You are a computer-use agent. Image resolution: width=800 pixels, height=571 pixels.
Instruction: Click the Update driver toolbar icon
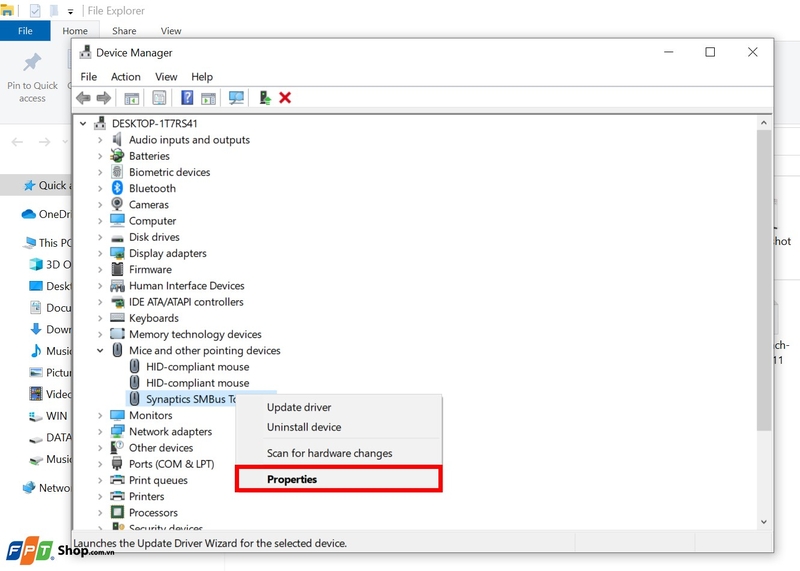(x=265, y=97)
